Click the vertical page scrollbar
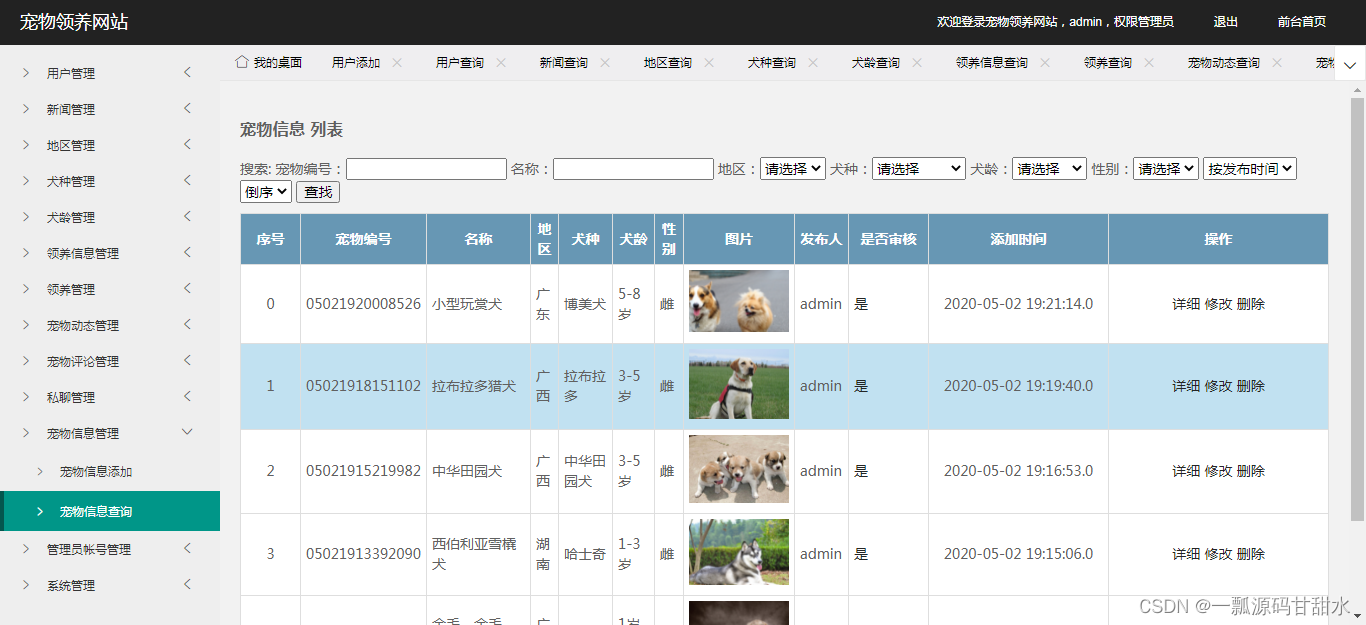Image resolution: width=1366 pixels, height=625 pixels. (1357, 308)
